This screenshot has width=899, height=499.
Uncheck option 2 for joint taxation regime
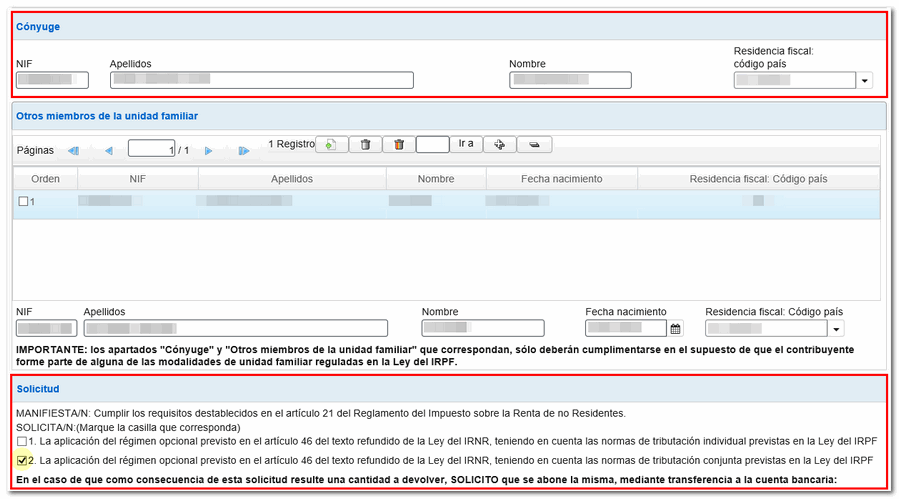[22, 461]
